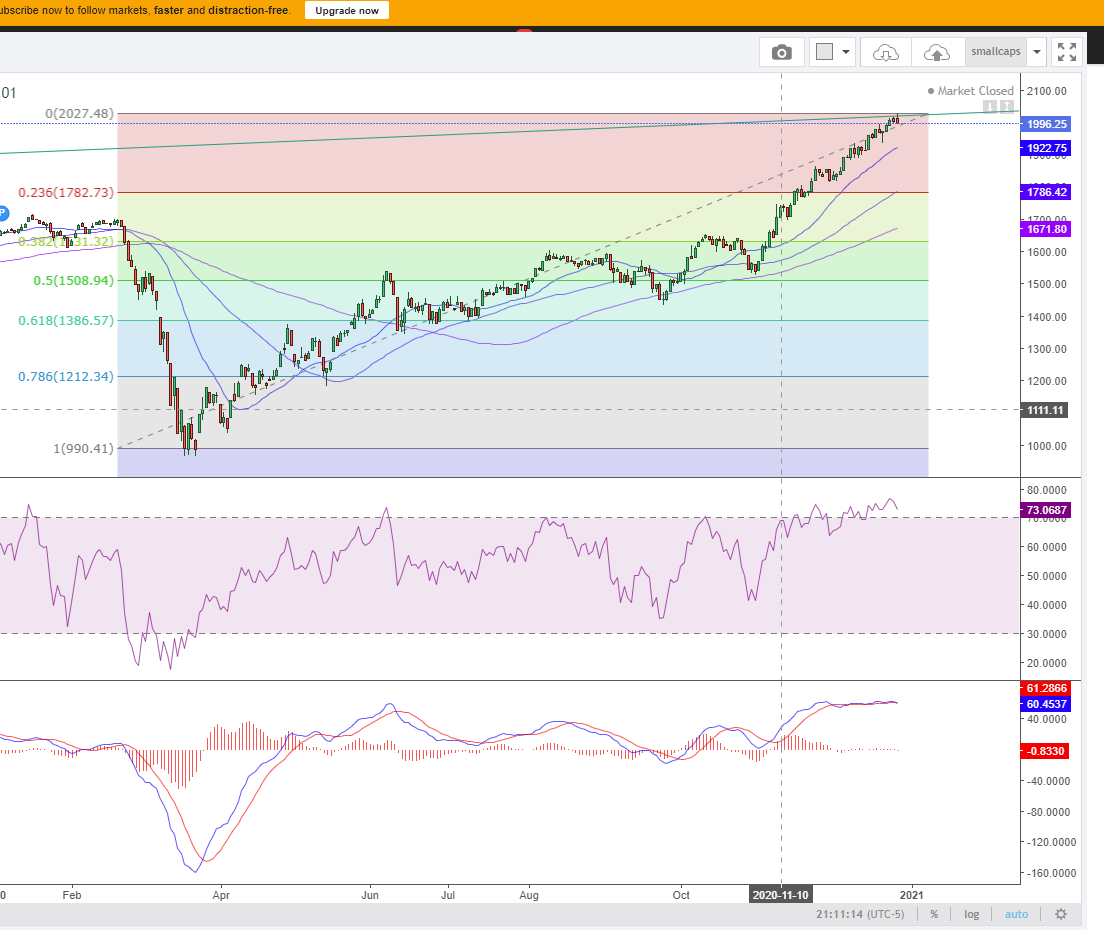The image size is (1104, 930).
Task: Click the up arrow below Market Closed
Action: [1007, 107]
